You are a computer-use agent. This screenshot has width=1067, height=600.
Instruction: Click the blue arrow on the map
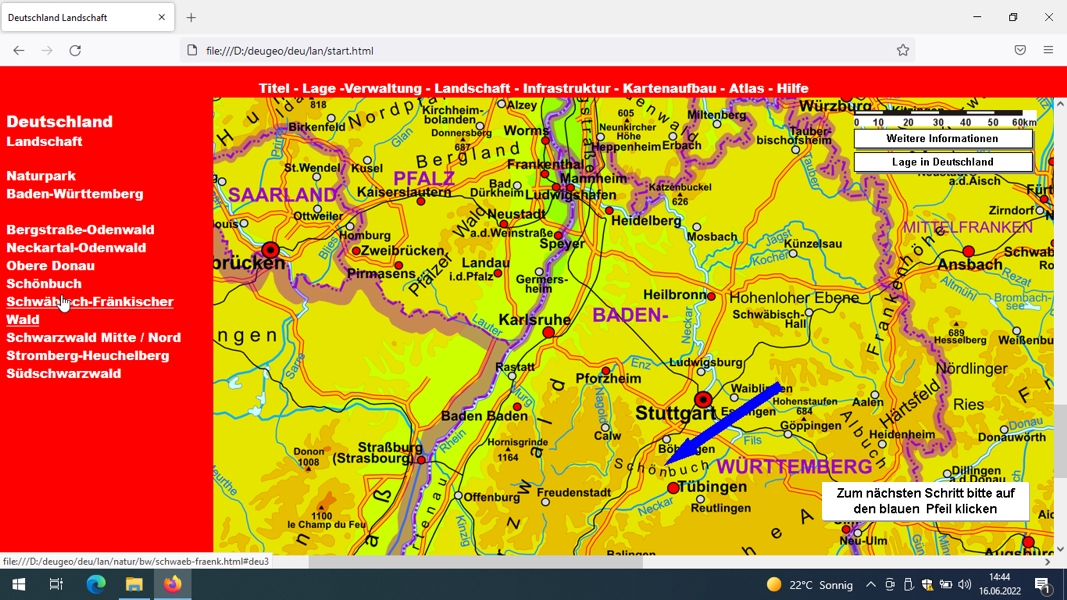click(x=723, y=423)
